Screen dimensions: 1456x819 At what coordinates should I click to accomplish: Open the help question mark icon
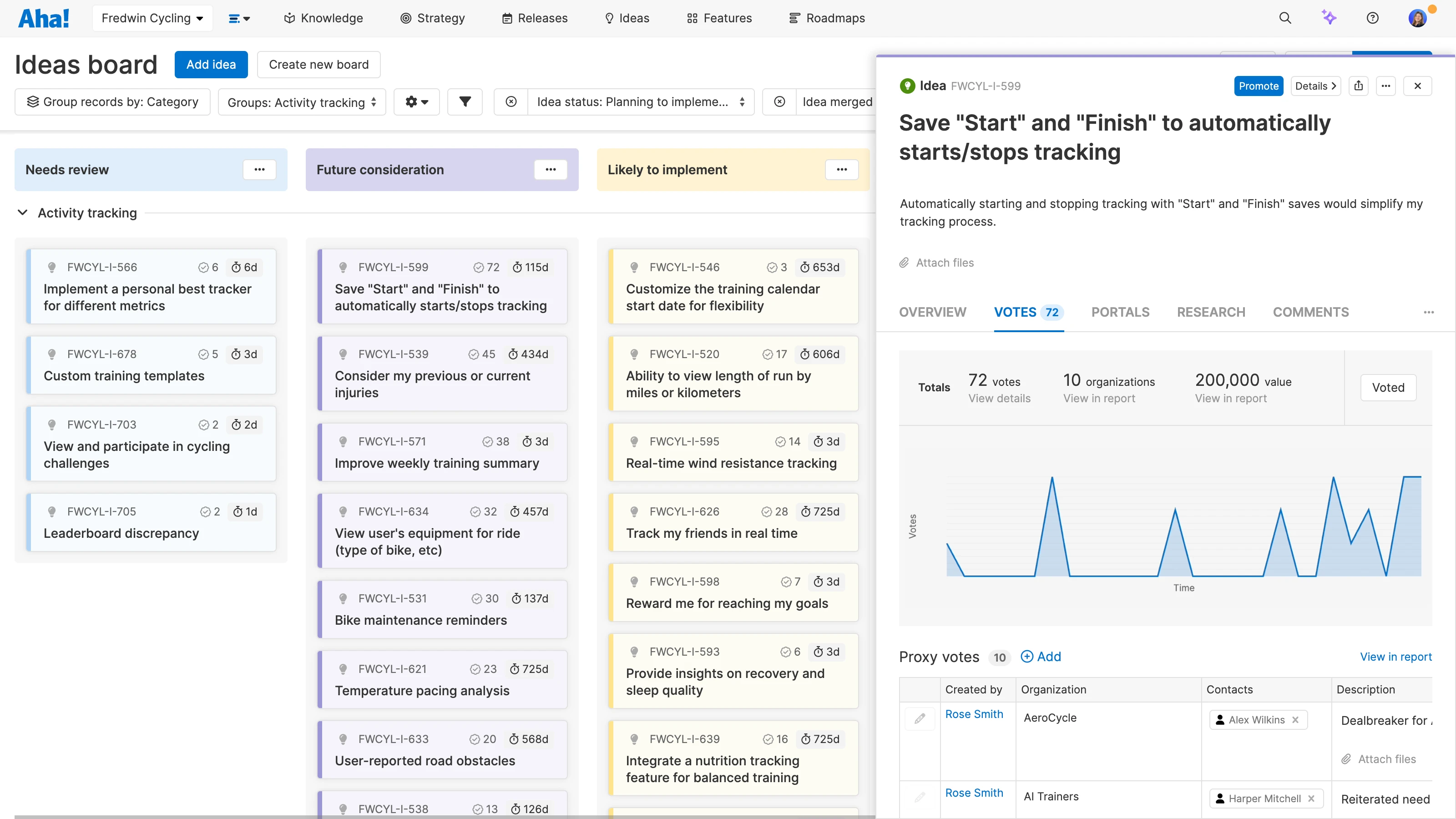(1372, 18)
